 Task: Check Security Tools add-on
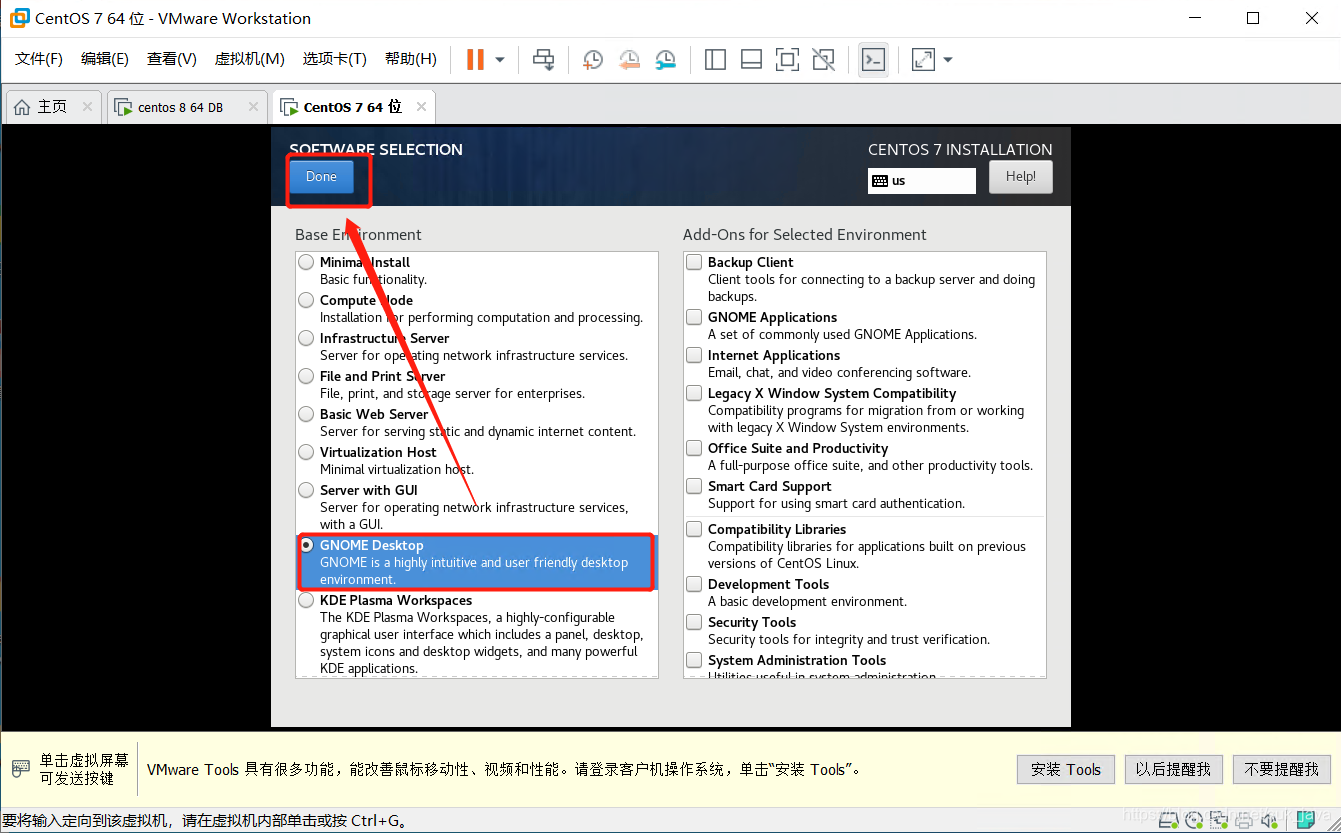694,622
